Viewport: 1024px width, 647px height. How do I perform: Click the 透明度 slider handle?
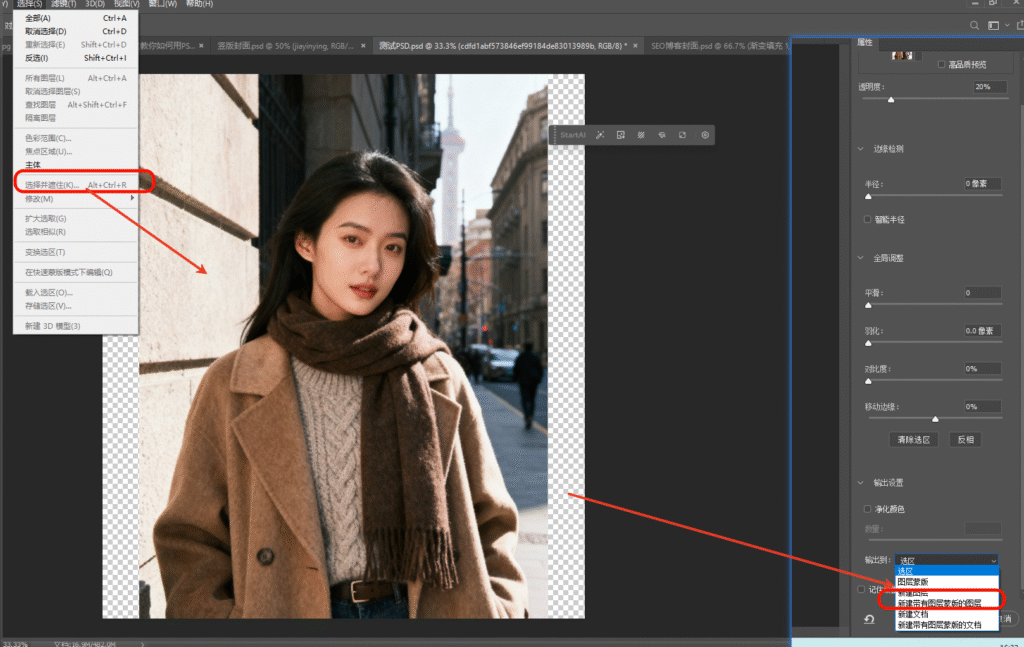(x=891, y=100)
